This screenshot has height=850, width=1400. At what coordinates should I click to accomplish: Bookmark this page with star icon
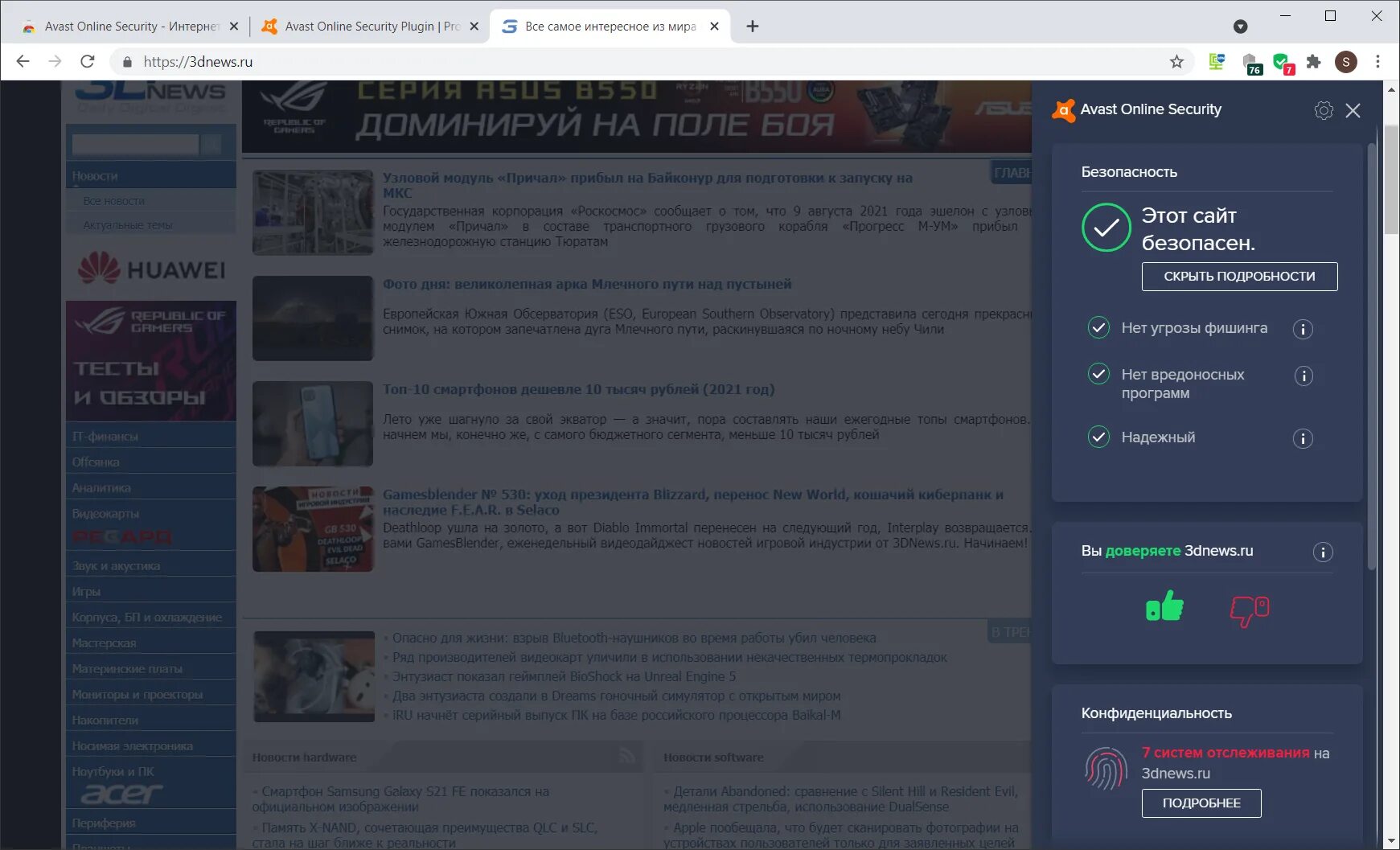point(1176,62)
